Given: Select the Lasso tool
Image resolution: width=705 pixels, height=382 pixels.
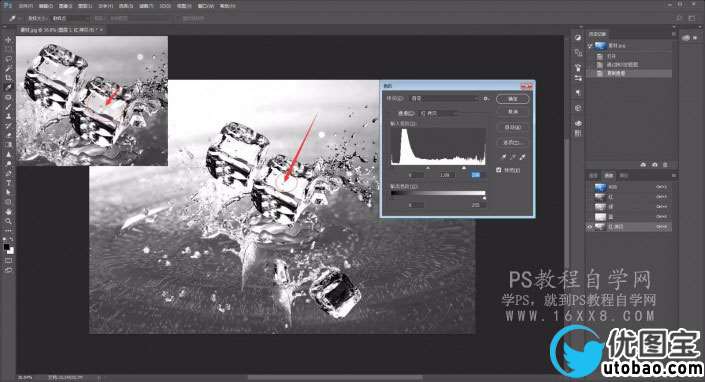Looking at the screenshot, I should pyautogui.click(x=8, y=59).
